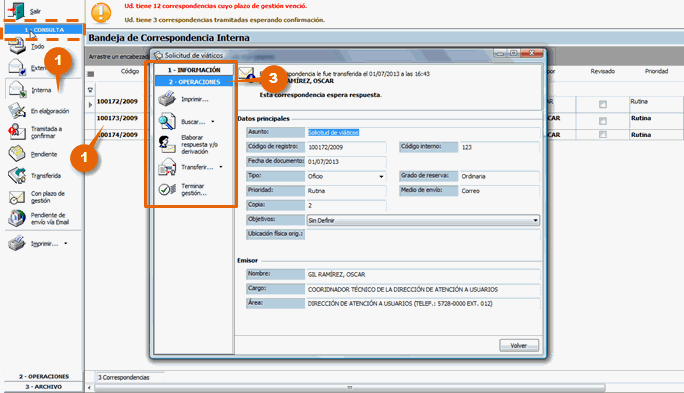Select grid row 100173/2009

click(117, 118)
